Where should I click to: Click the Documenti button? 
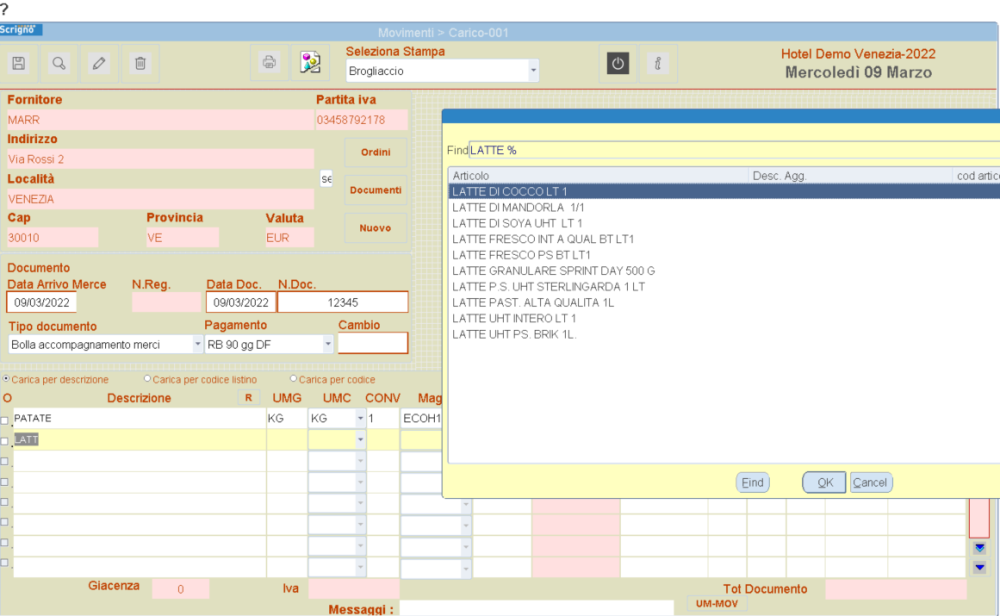click(x=376, y=190)
